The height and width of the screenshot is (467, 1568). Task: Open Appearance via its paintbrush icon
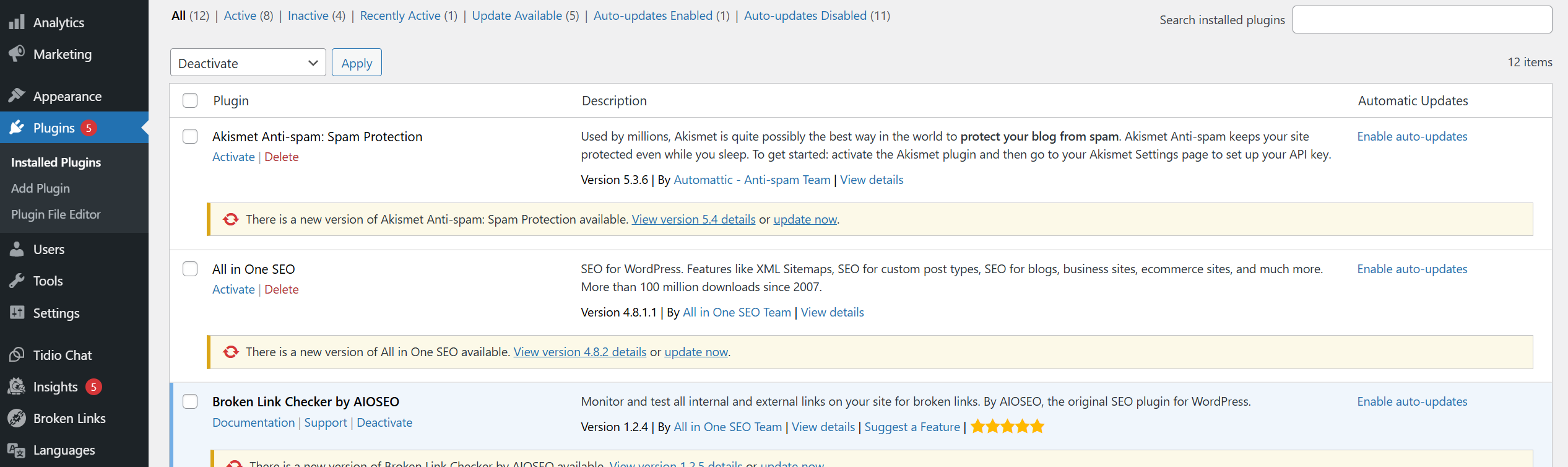coord(17,96)
